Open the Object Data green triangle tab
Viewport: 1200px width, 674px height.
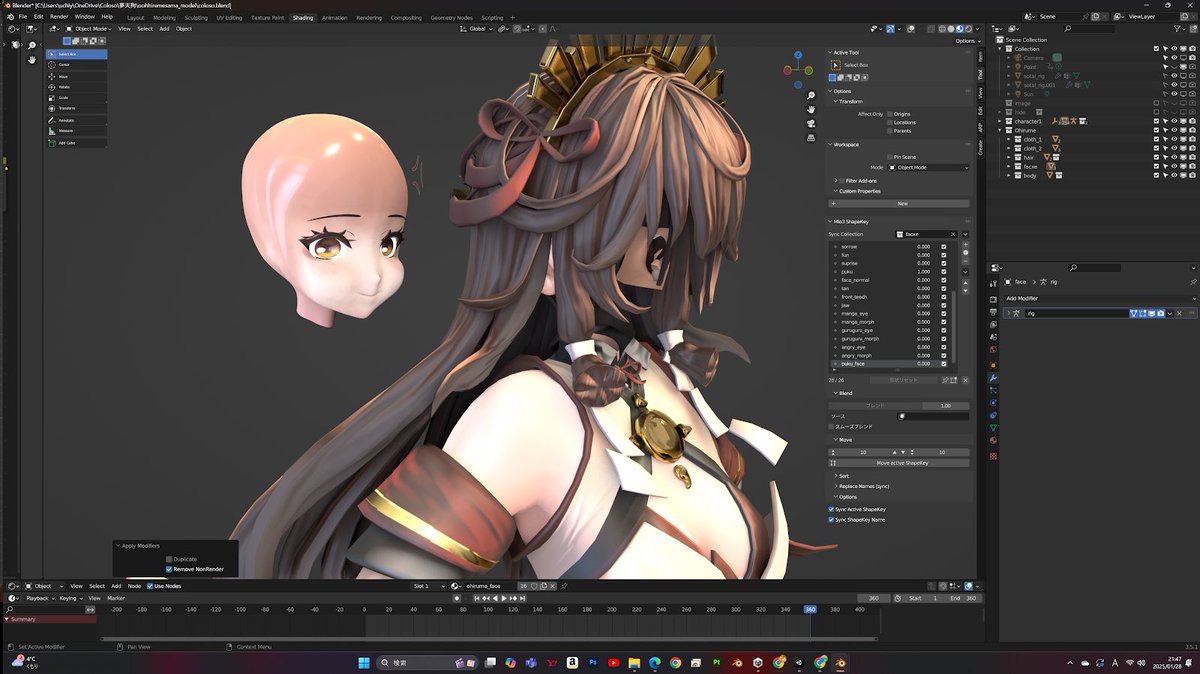993,427
